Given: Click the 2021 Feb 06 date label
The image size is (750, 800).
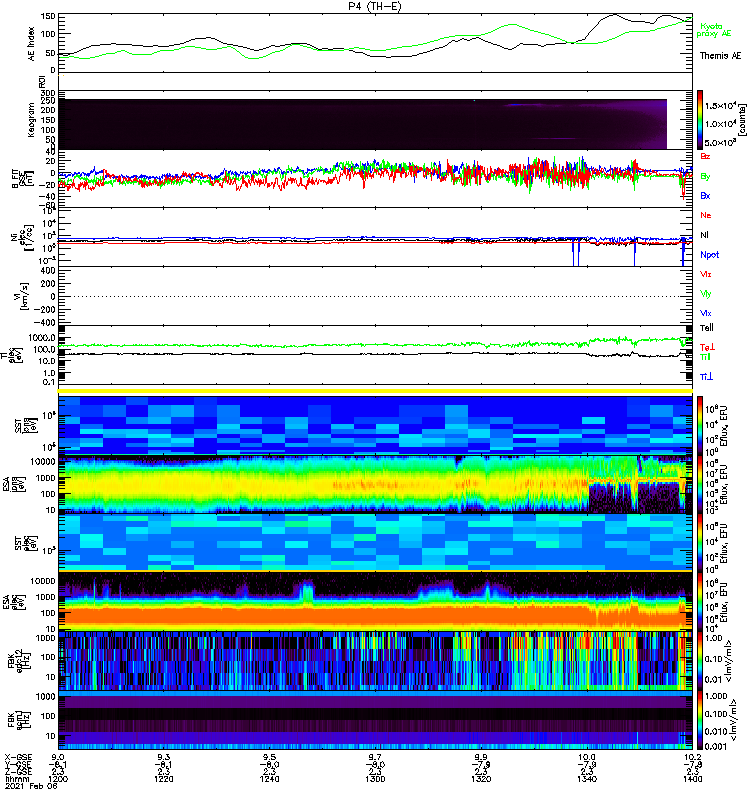Looking at the screenshot, I should 32,786.
